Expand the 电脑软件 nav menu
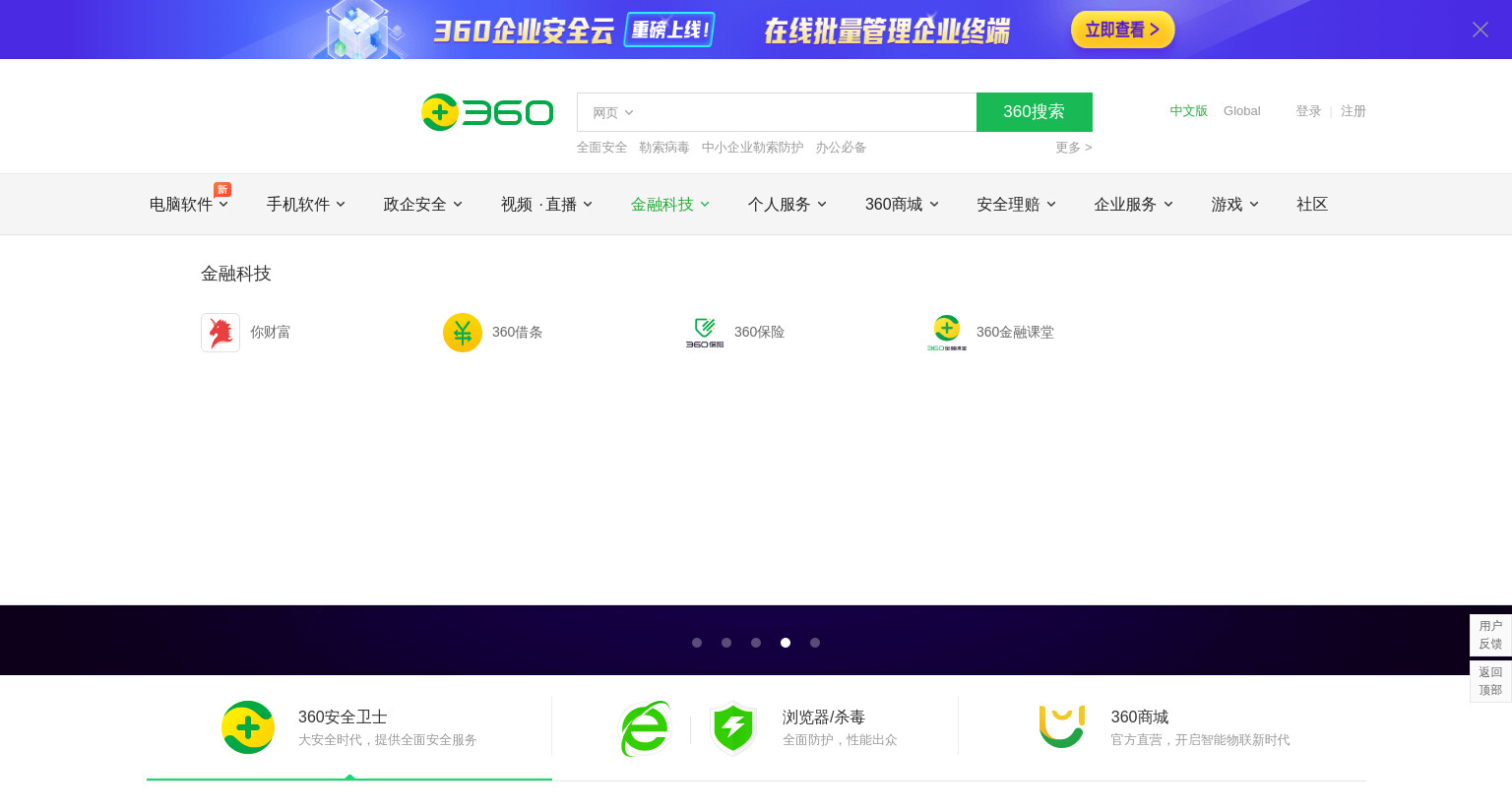The image size is (1512, 811). (189, 205)
